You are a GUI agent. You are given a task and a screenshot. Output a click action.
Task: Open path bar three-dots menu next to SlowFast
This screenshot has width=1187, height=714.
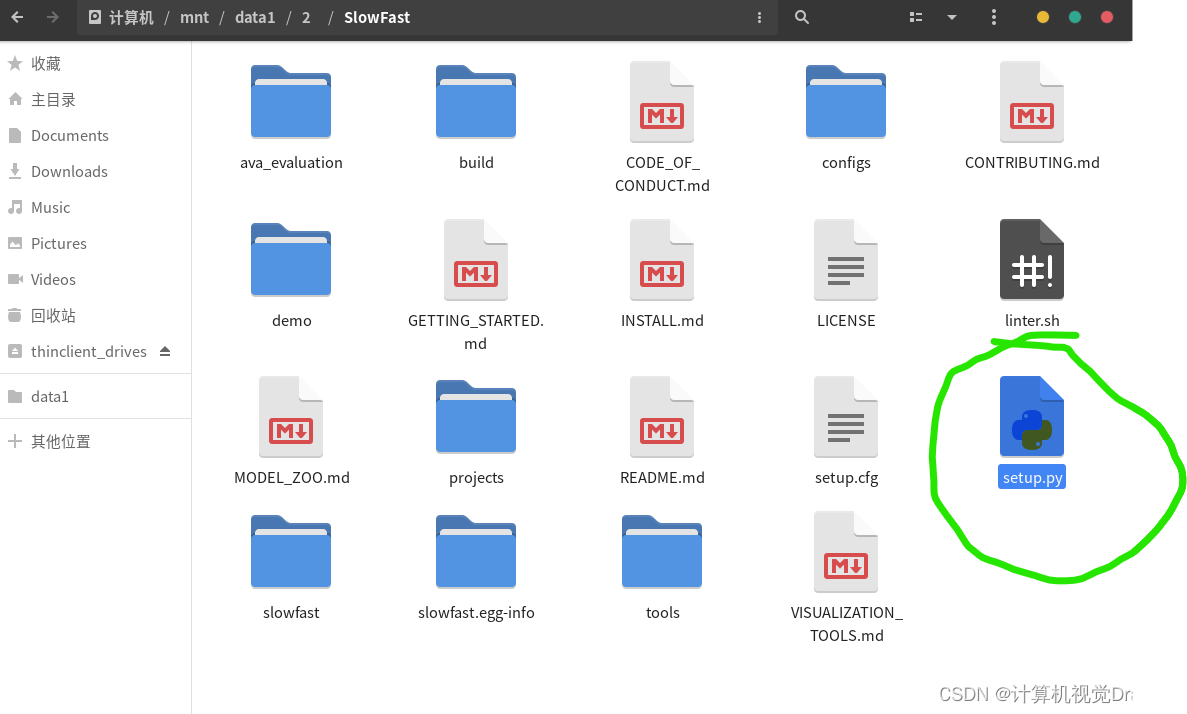pos(759,17)
